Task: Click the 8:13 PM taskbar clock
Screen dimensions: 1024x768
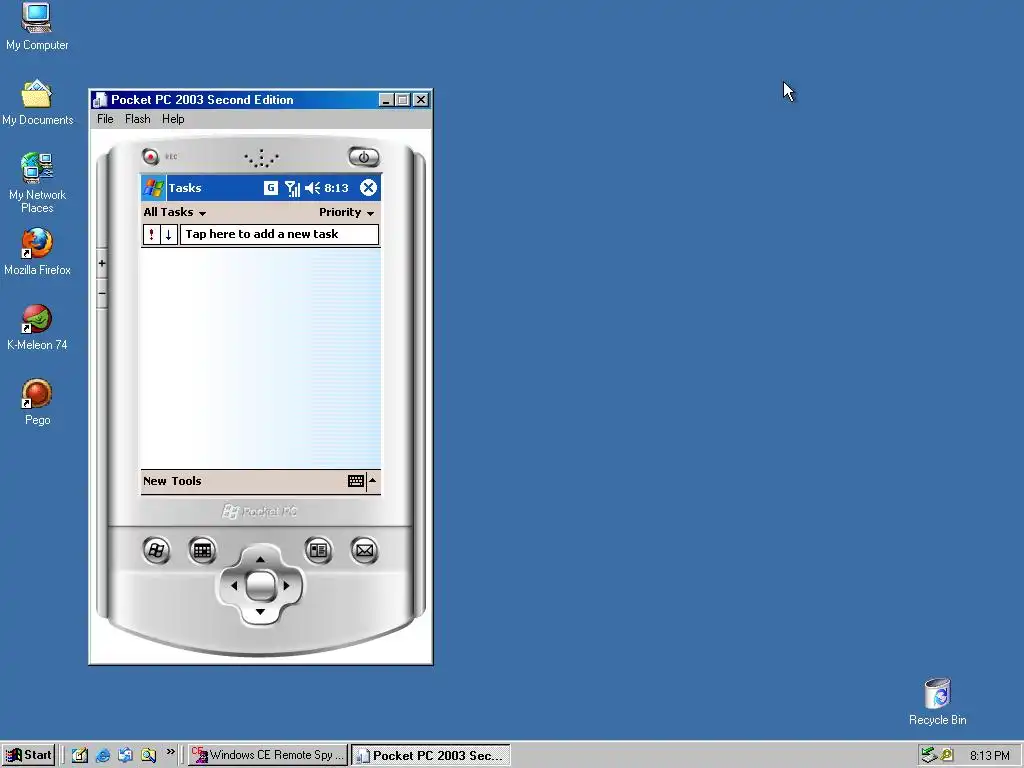Action: point(989,756)
